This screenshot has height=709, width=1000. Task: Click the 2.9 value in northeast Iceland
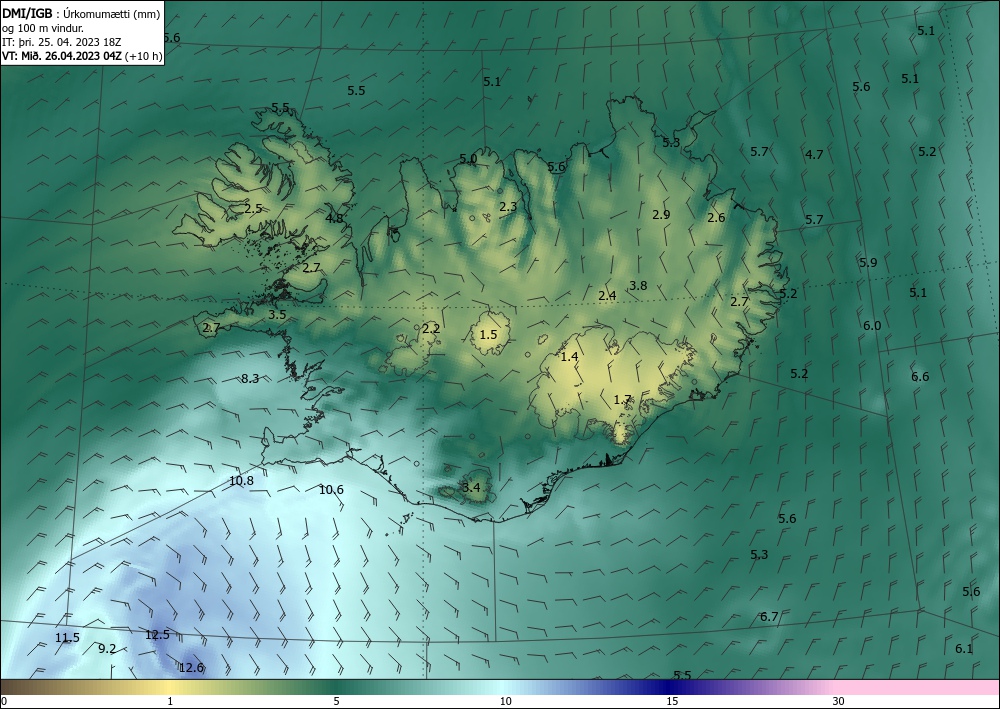click(661, 215)
